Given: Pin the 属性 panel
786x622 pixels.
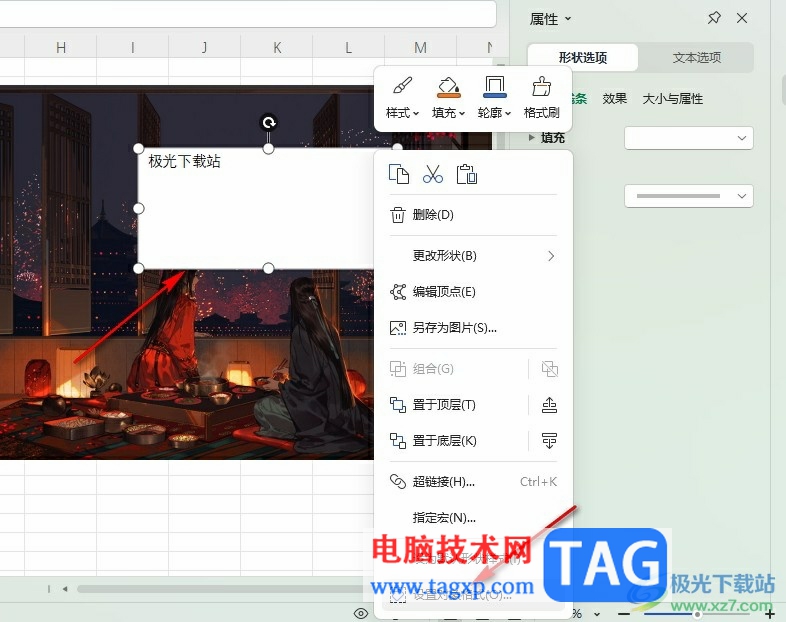Looking at the screenshot, I should pyautogui.click(x=714, y=19).
